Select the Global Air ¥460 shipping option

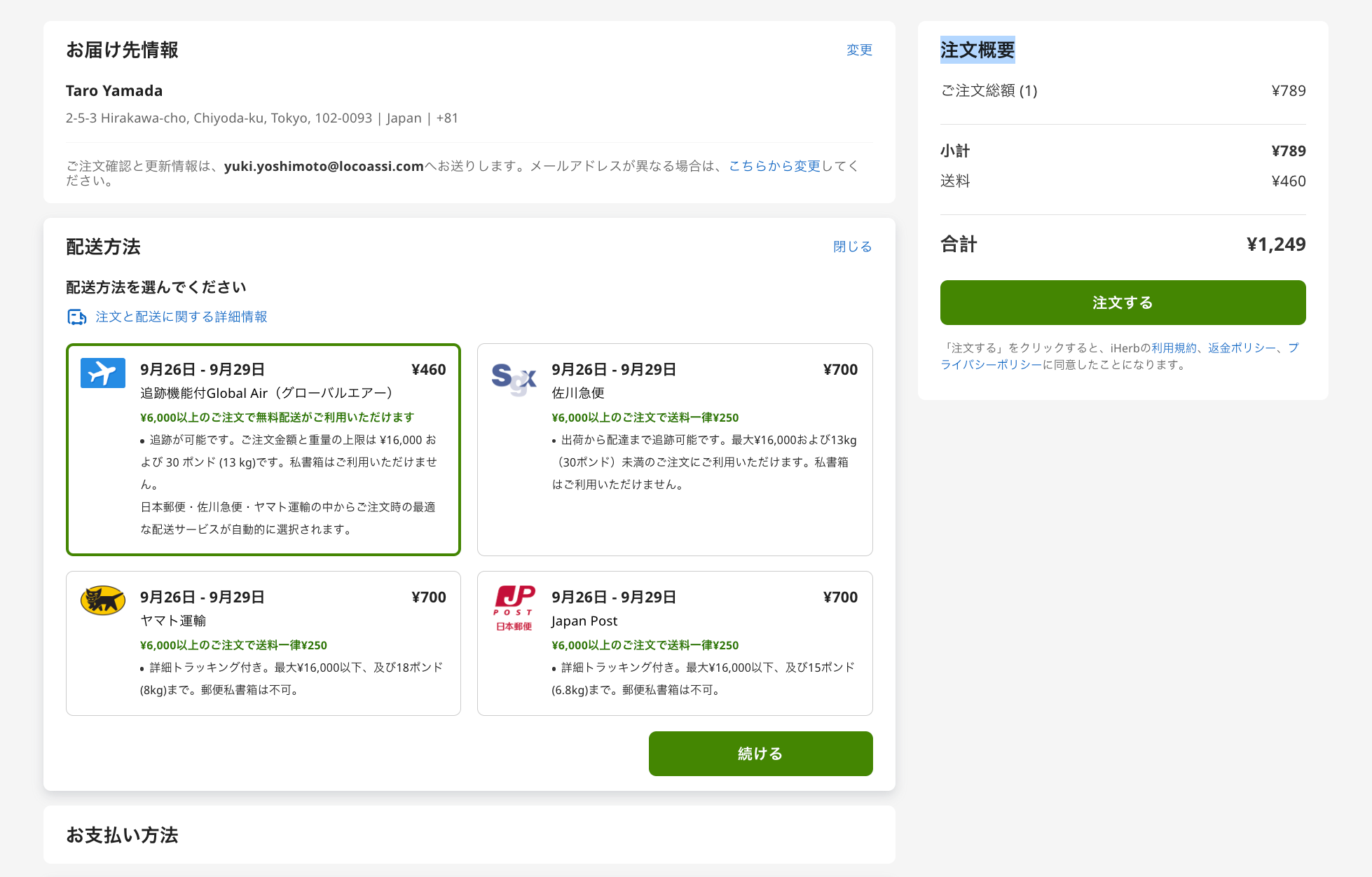pyautogui.click(x=263, y=449)
